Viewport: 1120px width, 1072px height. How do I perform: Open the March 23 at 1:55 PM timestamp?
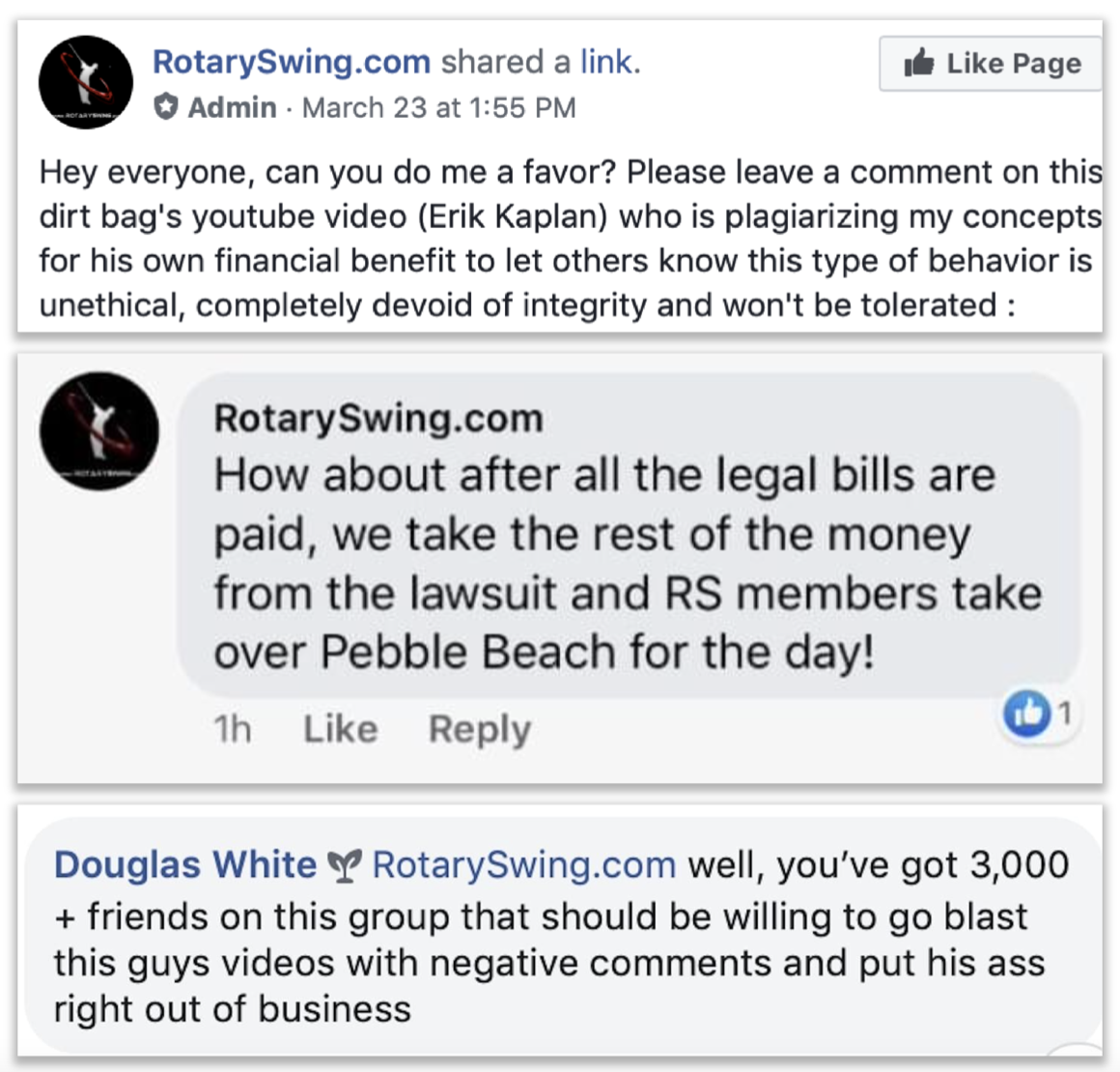pyautogui.click(x=438, y=108)
